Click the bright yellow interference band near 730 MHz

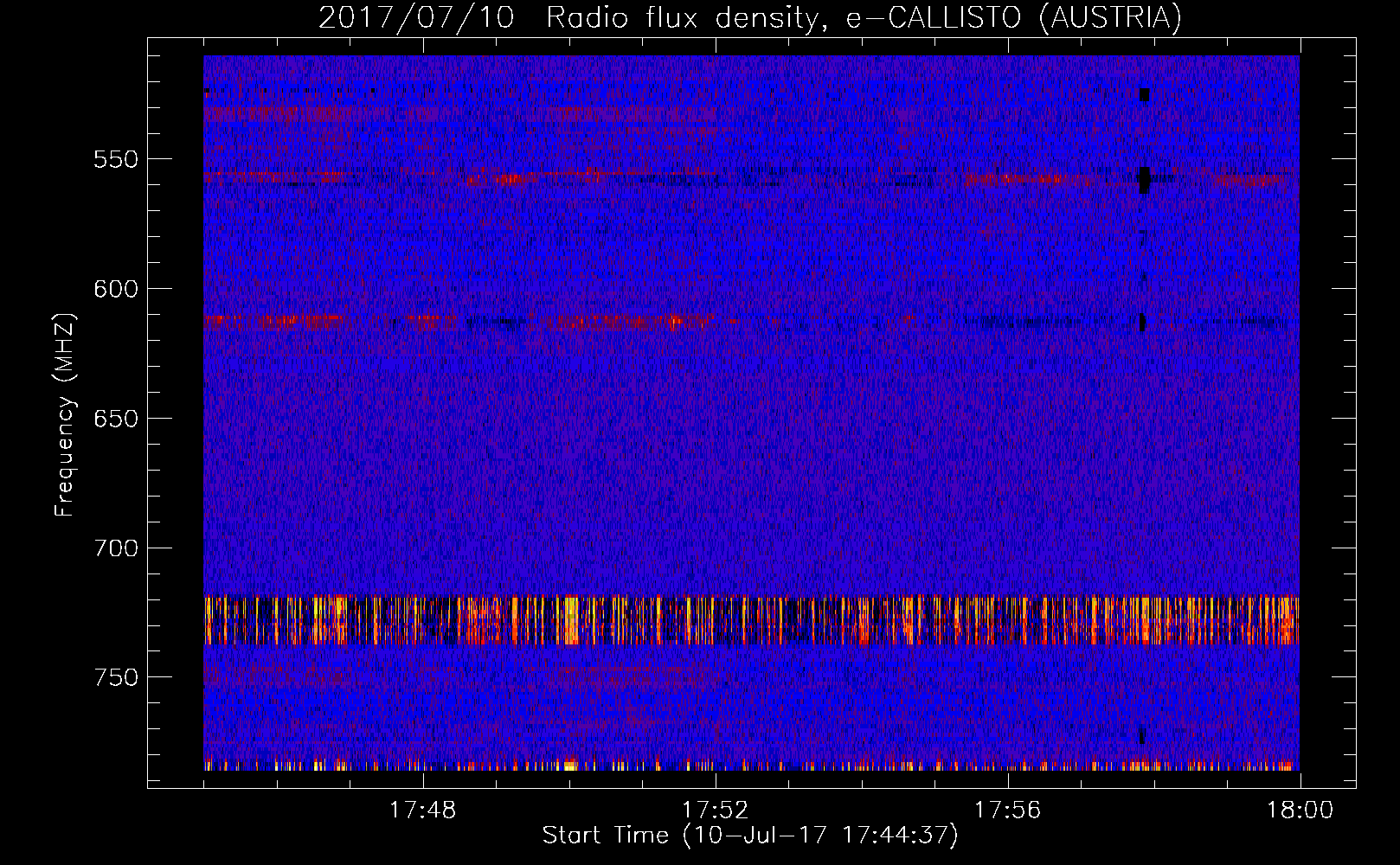tap(751, 620)
